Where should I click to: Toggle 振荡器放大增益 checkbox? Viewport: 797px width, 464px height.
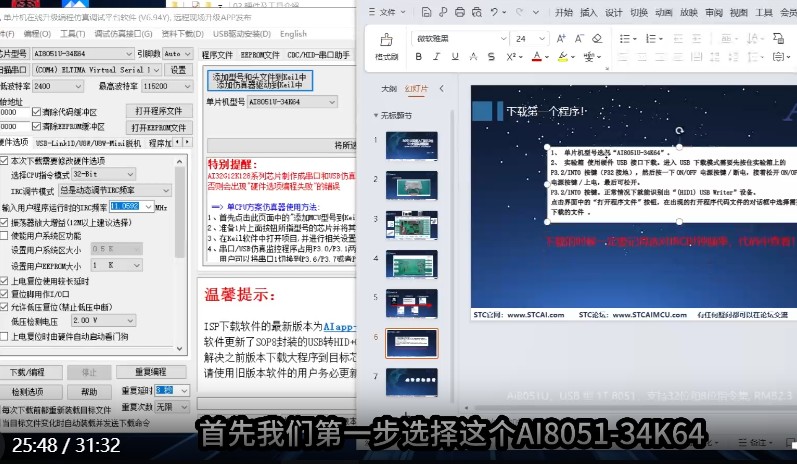pos(4,223)
